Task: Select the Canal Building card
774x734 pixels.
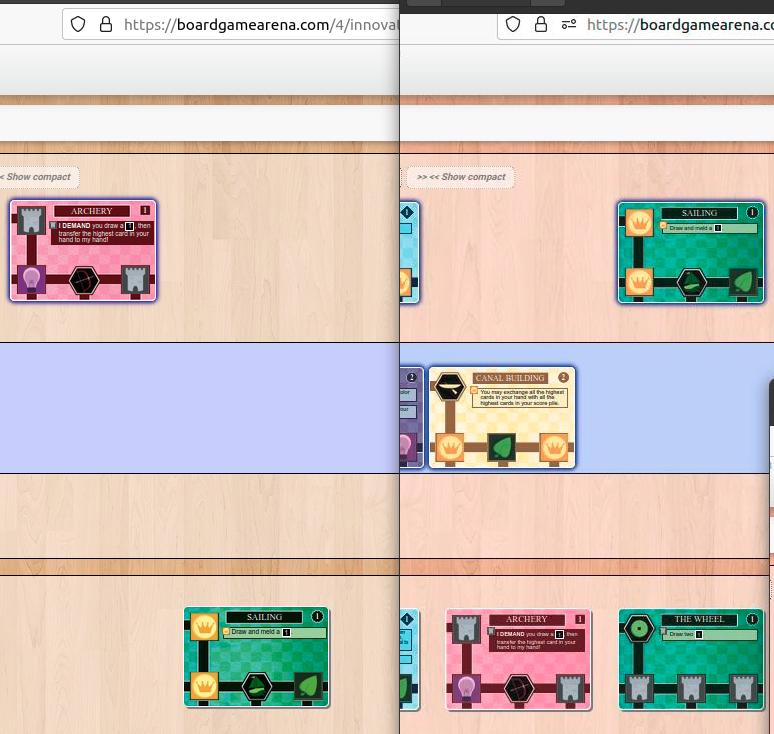Action: click(x=502, y=418)
